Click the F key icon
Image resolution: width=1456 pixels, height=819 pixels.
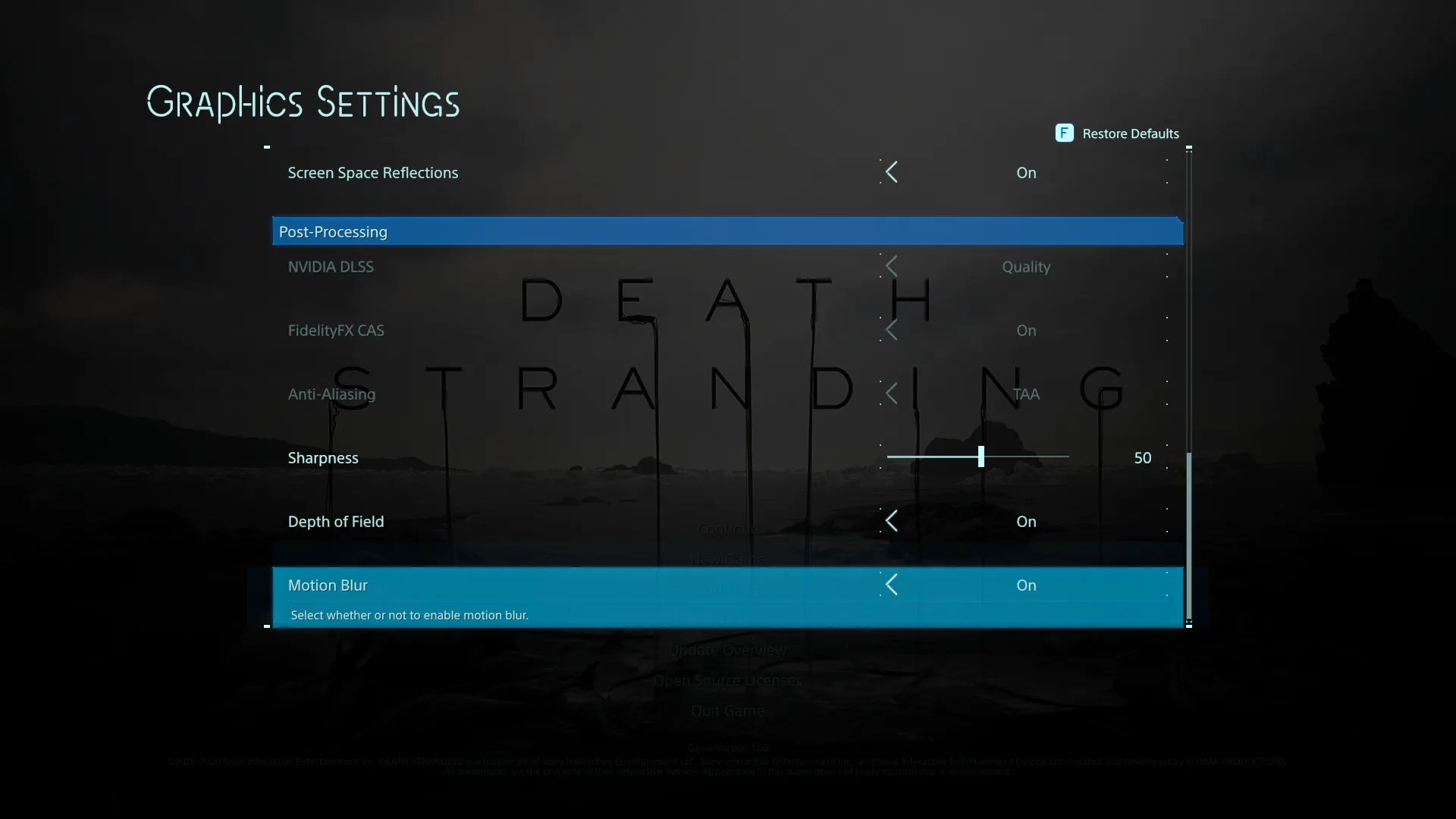(1064, 133)
